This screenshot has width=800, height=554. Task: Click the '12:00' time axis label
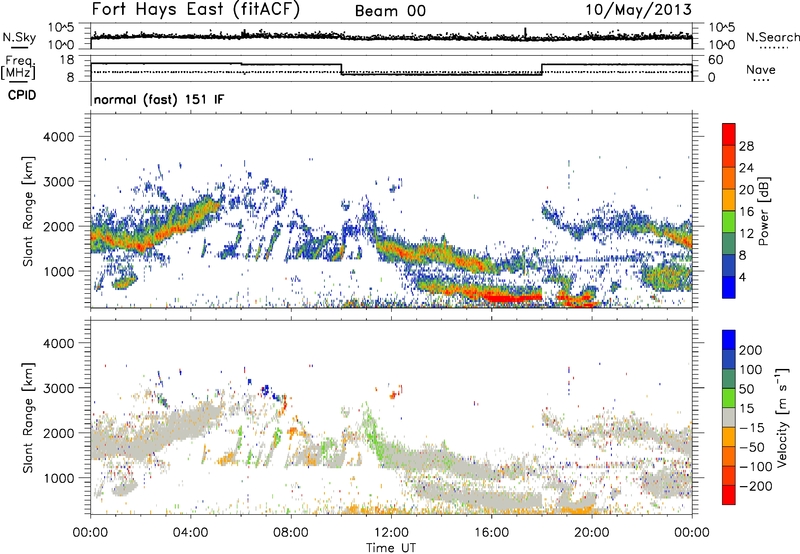pyautogui.click(x=391, y=533)
